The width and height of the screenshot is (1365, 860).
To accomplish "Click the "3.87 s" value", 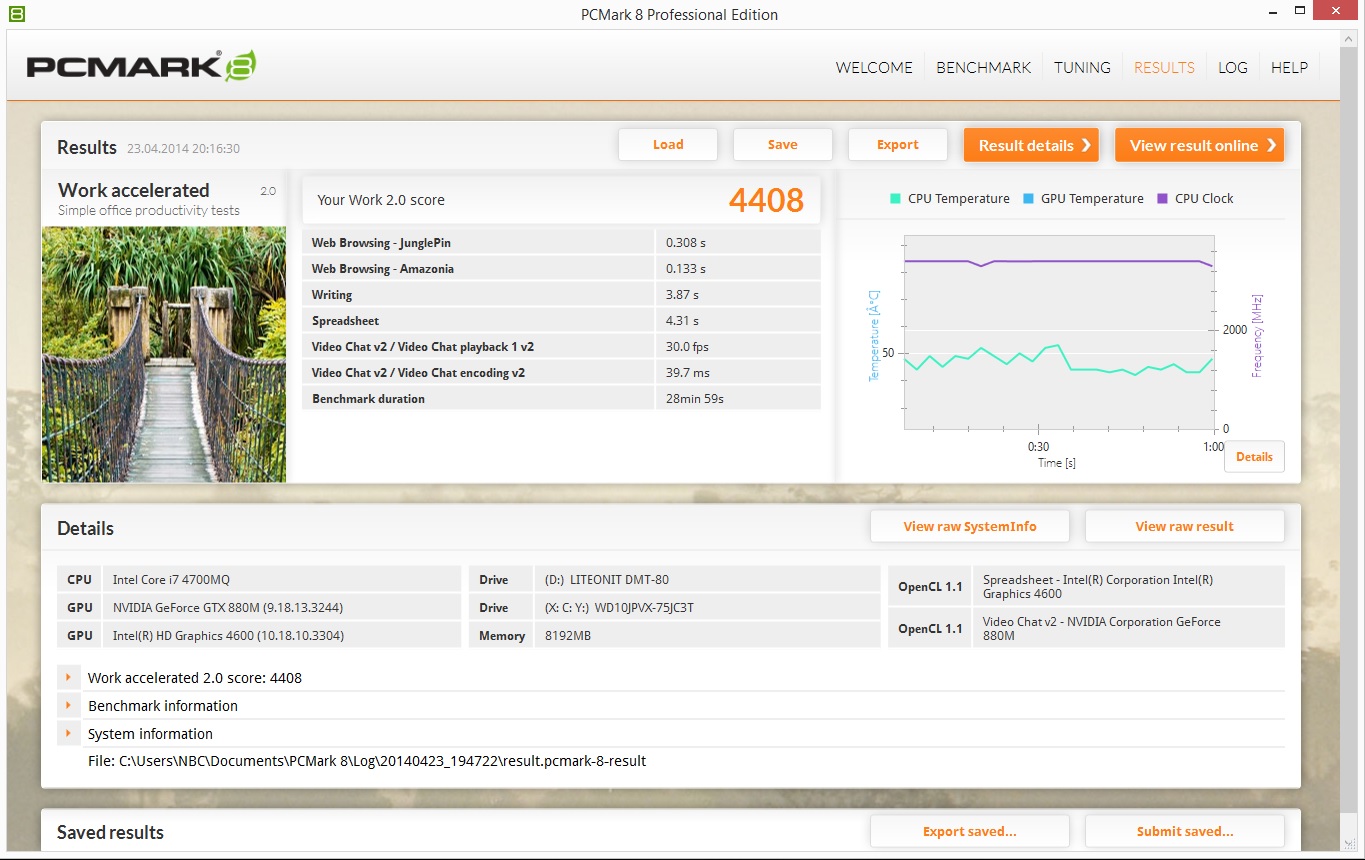I will pyautogui.click(x=683, y=295).
